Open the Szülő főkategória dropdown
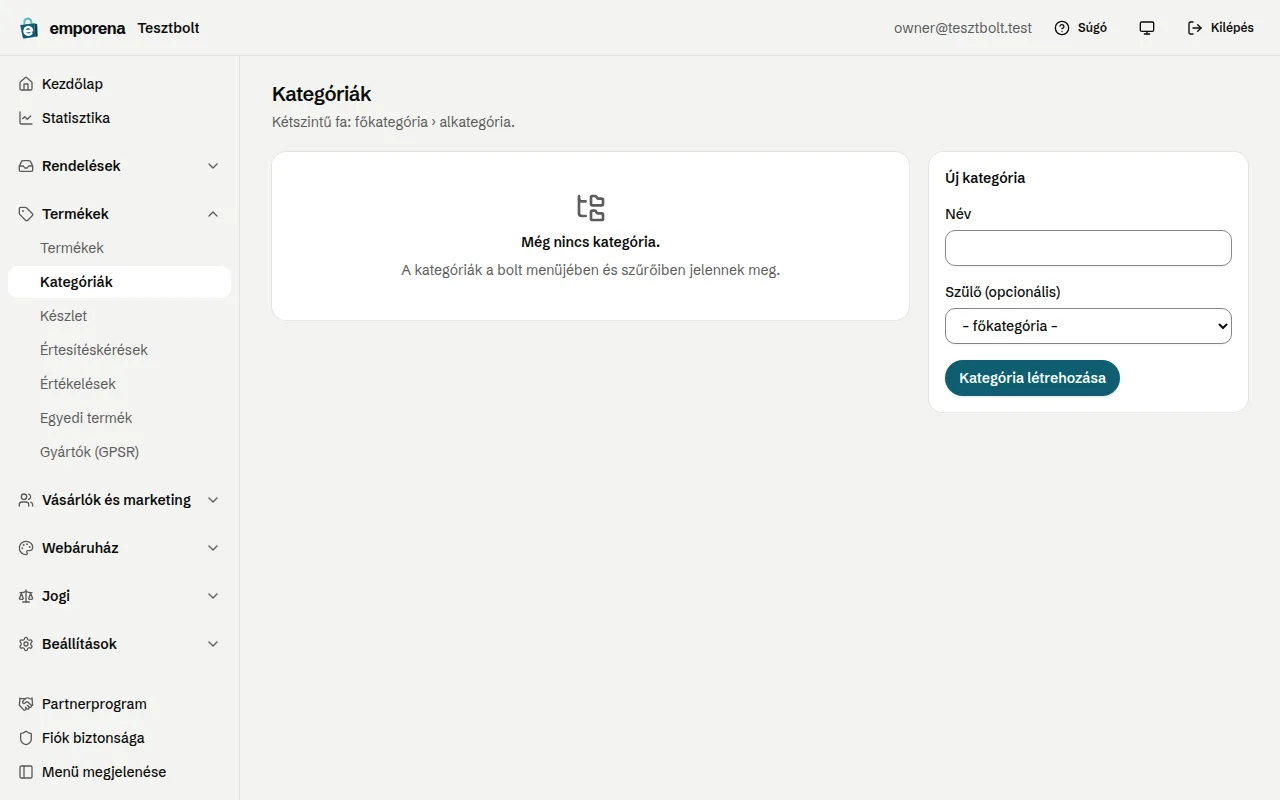The width and height of the screenshot is (1280, 800). click(1088, 326)
